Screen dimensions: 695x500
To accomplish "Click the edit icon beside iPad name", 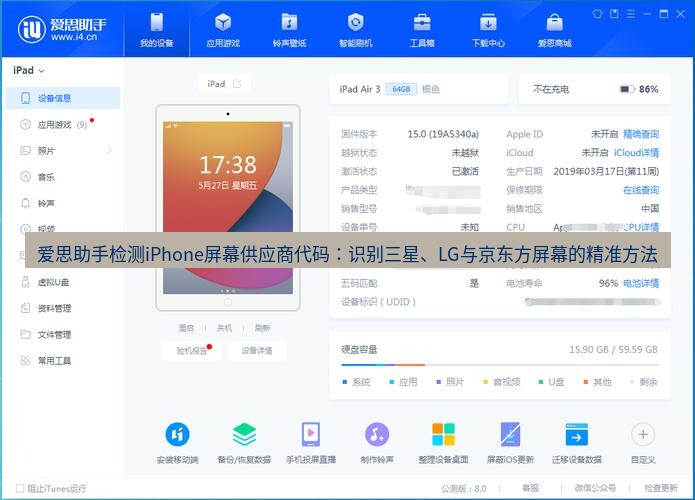I will click(237, 84).
